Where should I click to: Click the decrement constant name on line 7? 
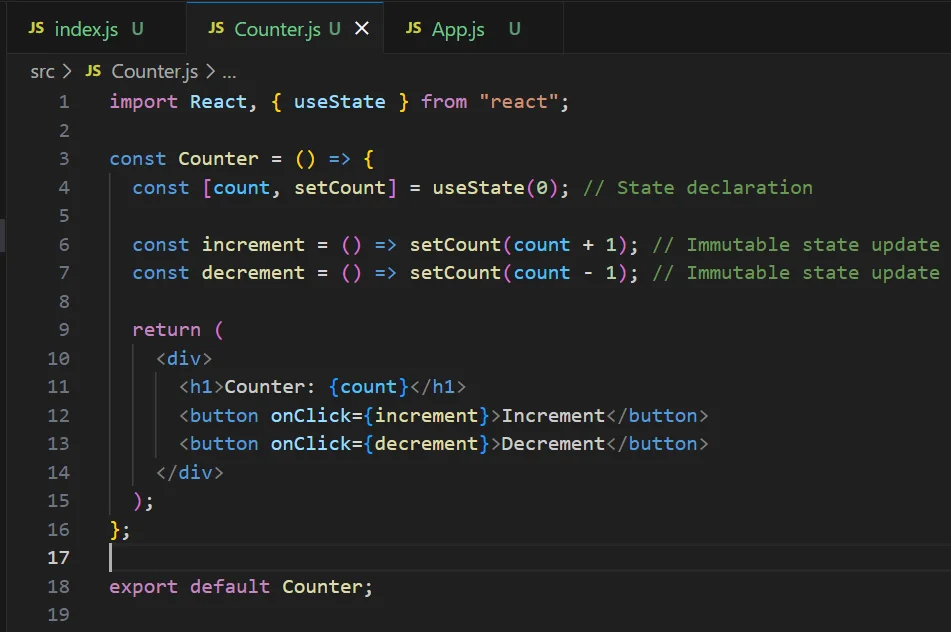pyautogui.click(x=253, y=273)
